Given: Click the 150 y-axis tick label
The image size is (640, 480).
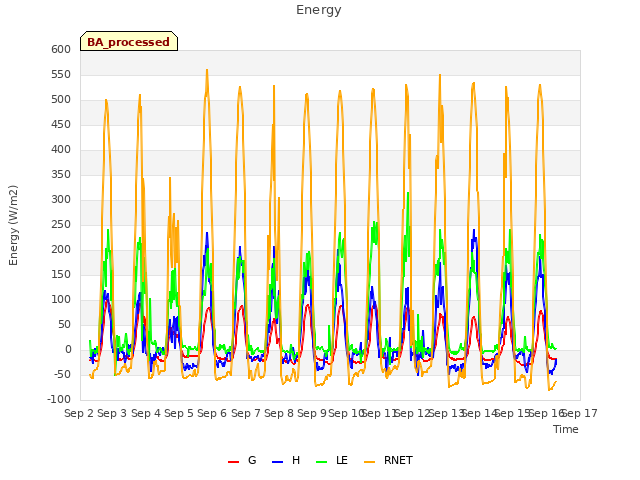Looking at the screenshot, I should click(61, 275).
